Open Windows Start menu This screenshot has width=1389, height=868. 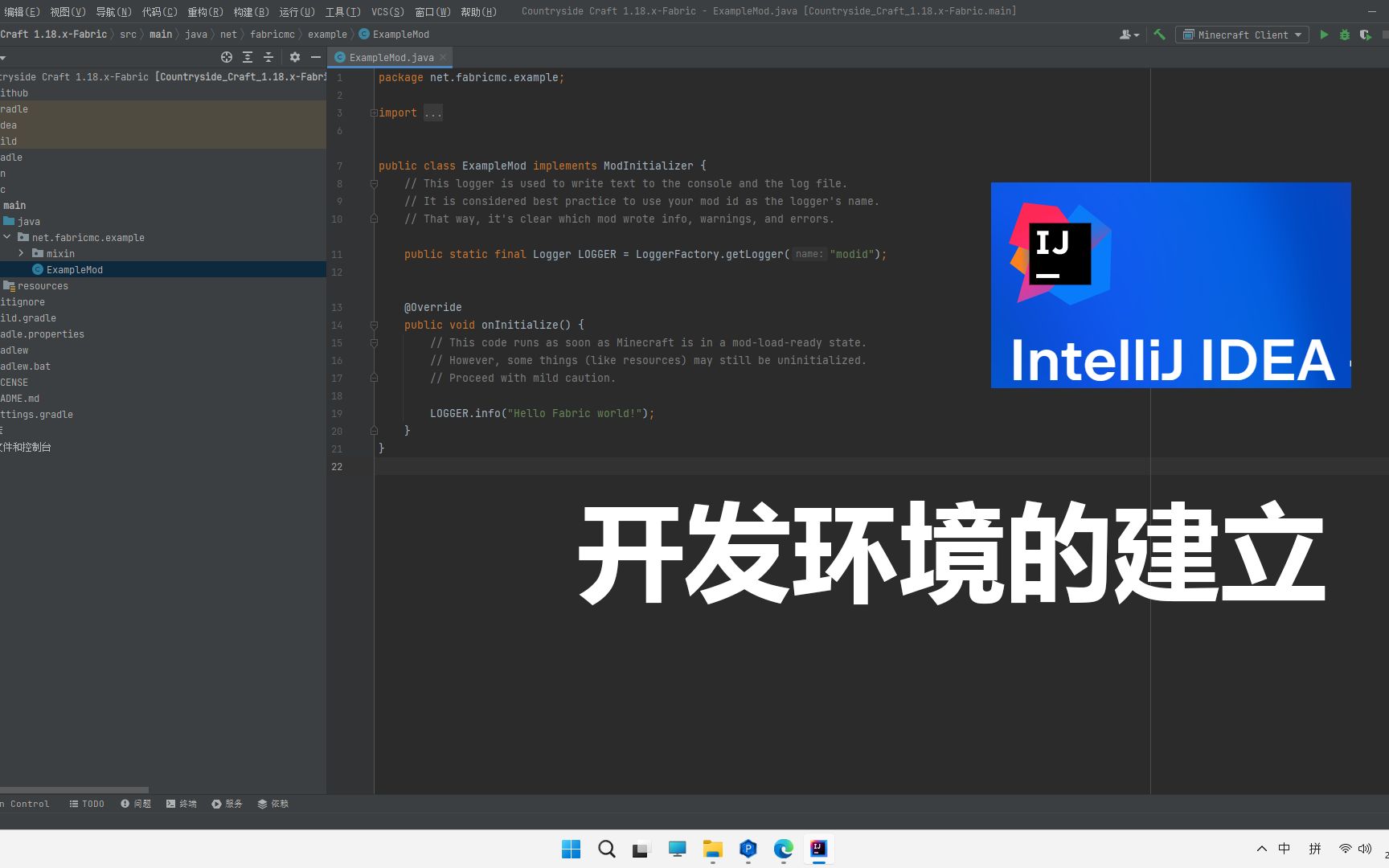click(571, 849)
